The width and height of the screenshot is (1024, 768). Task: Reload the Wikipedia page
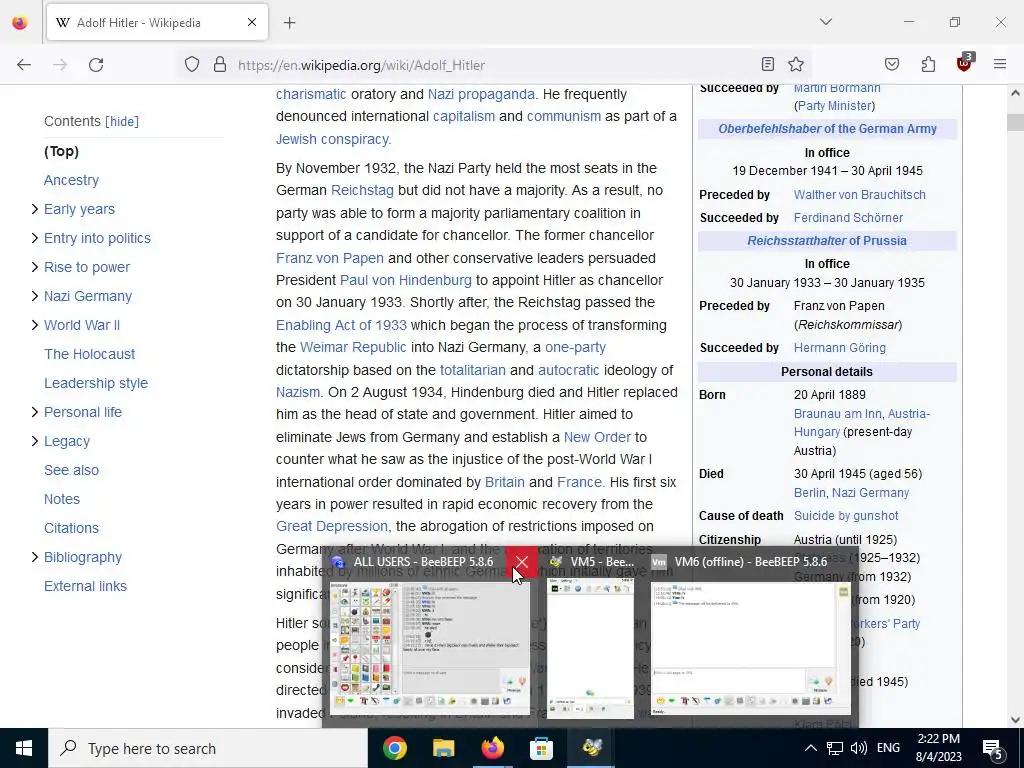pyautogui.click(x=96, y=65)
